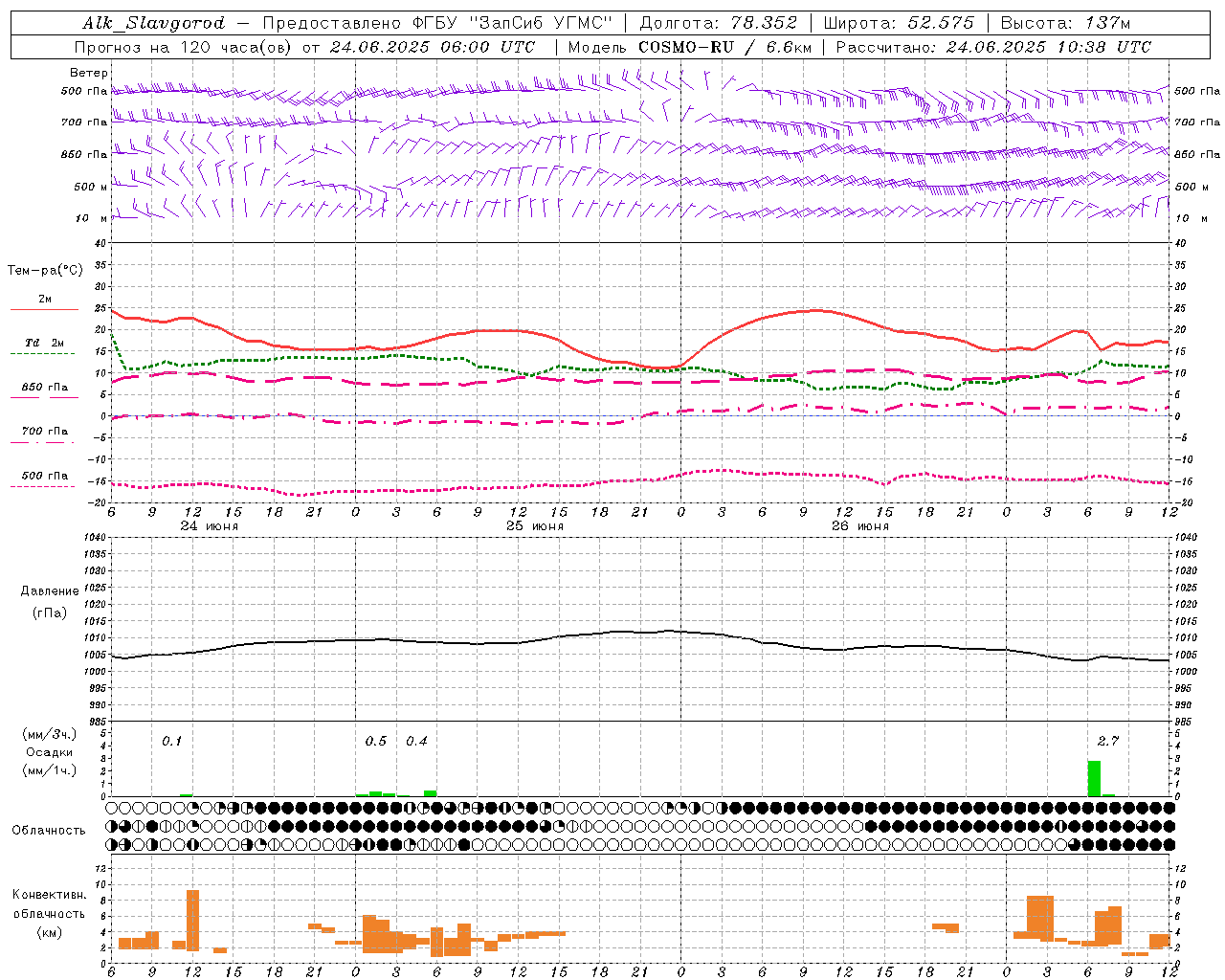This screenshot has height=980, width=1225.
Task: Click the Давление pressure panel label
Action: pyautogui.click(x=50, y=591)
